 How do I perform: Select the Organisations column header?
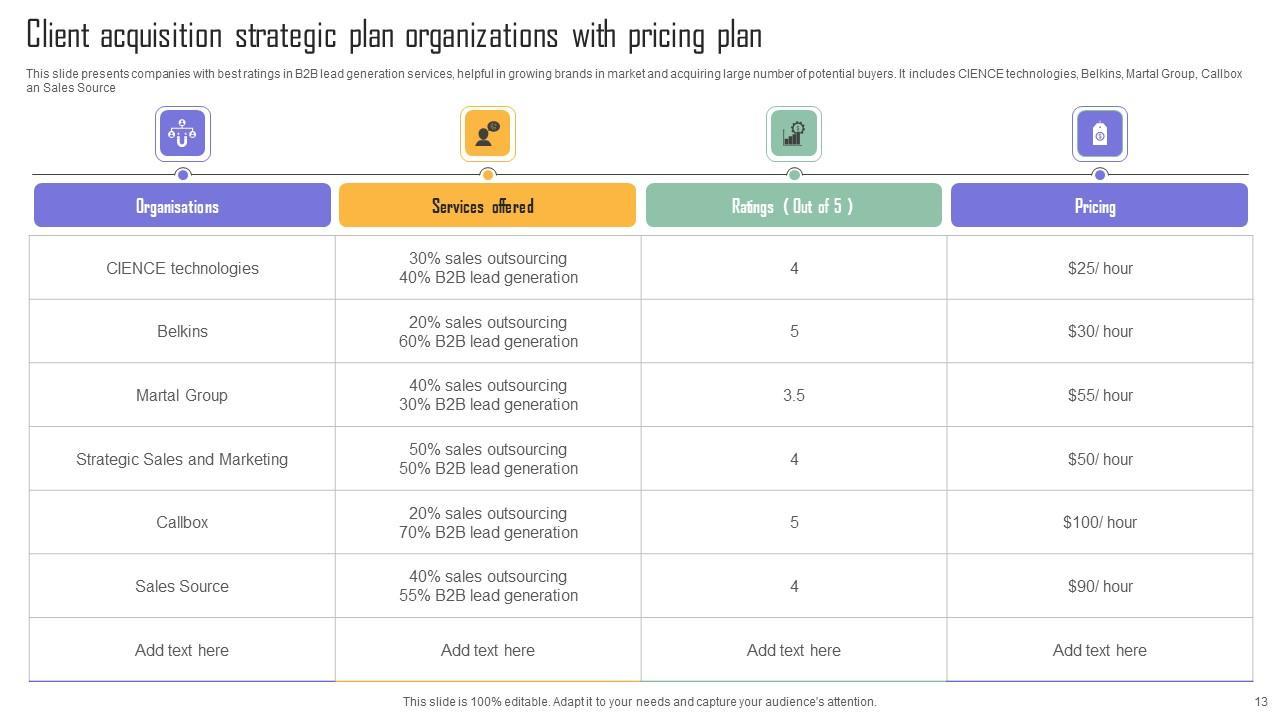[182, 206]
